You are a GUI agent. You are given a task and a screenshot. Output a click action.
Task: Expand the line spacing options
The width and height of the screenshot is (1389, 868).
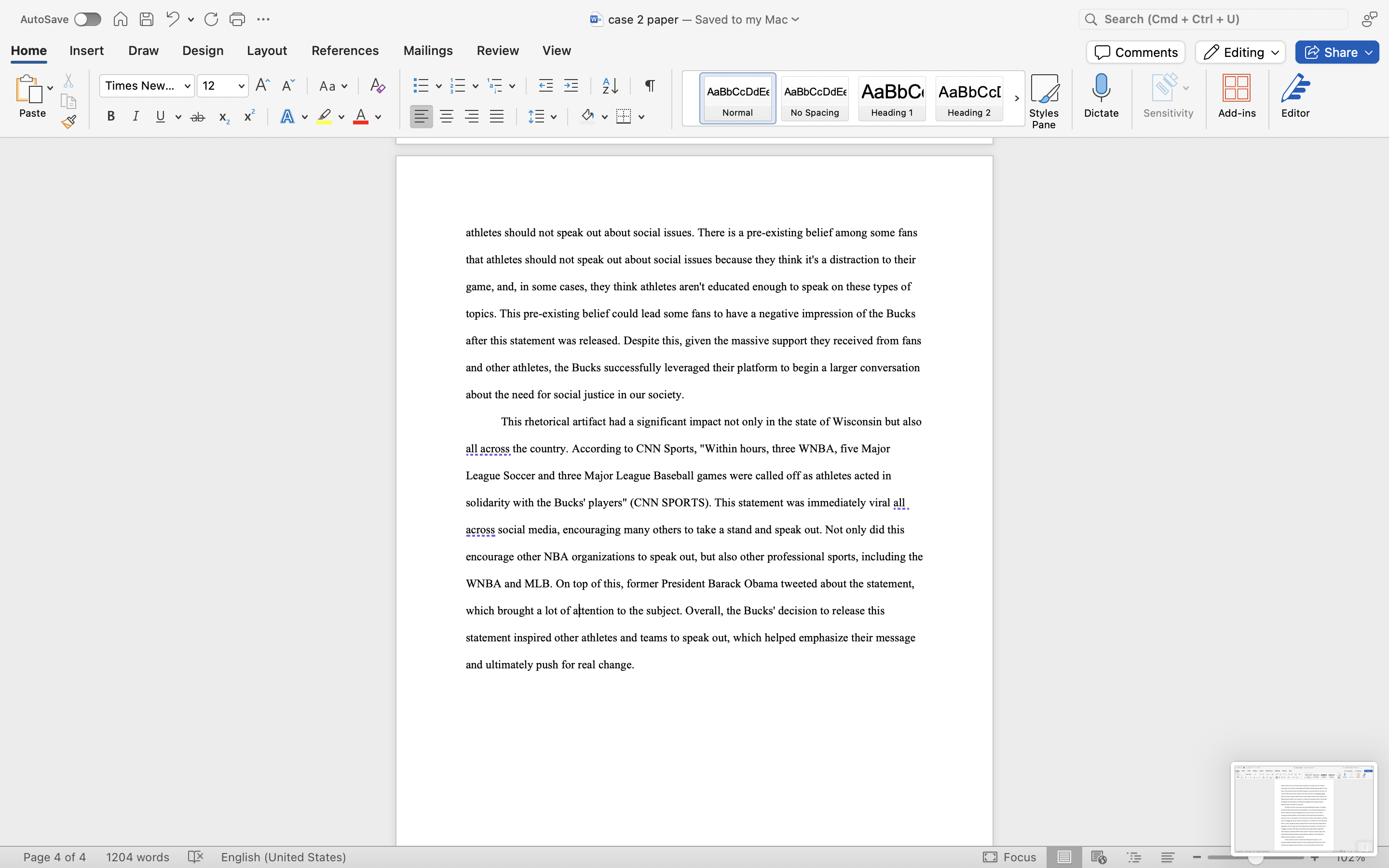pyautogui.click(x=553, y=116)
